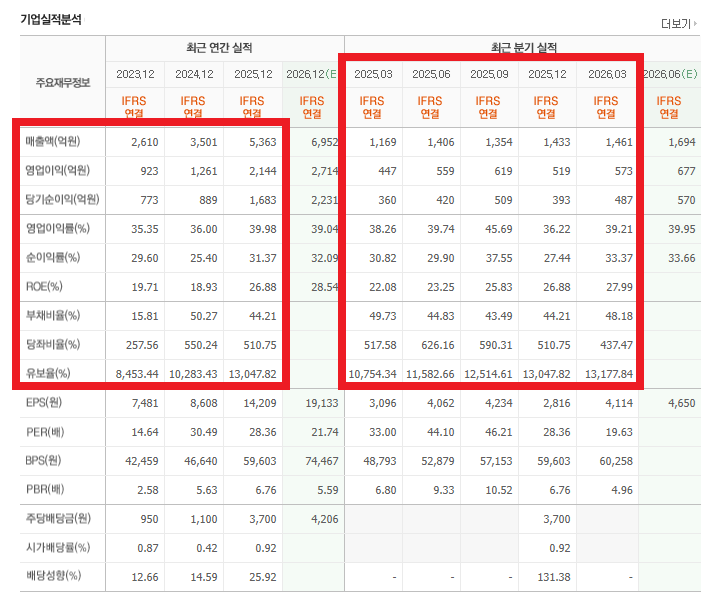Click the 2026.03 quarterly EPS value 4,114

pos(619,403)
